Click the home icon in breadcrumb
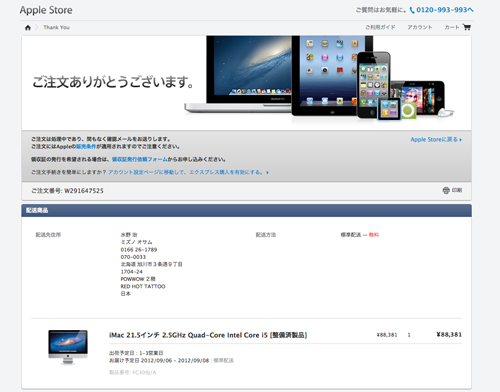500x392 pixels. click(28, 28)
